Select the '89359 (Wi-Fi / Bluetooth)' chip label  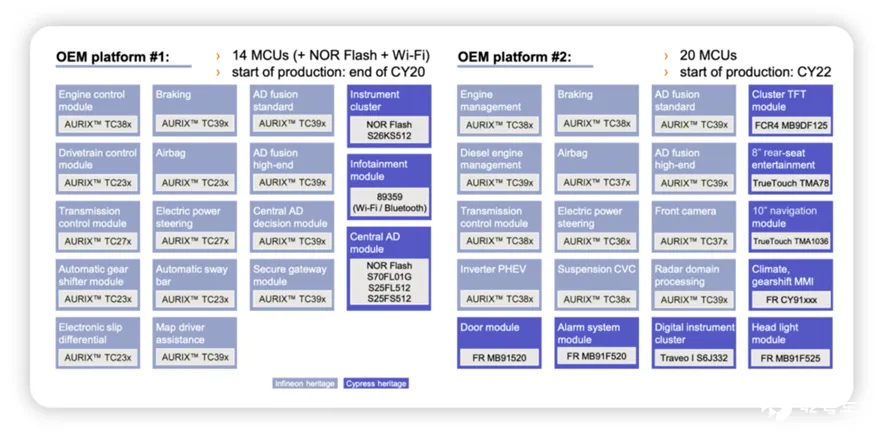click(x=389, y=202)
